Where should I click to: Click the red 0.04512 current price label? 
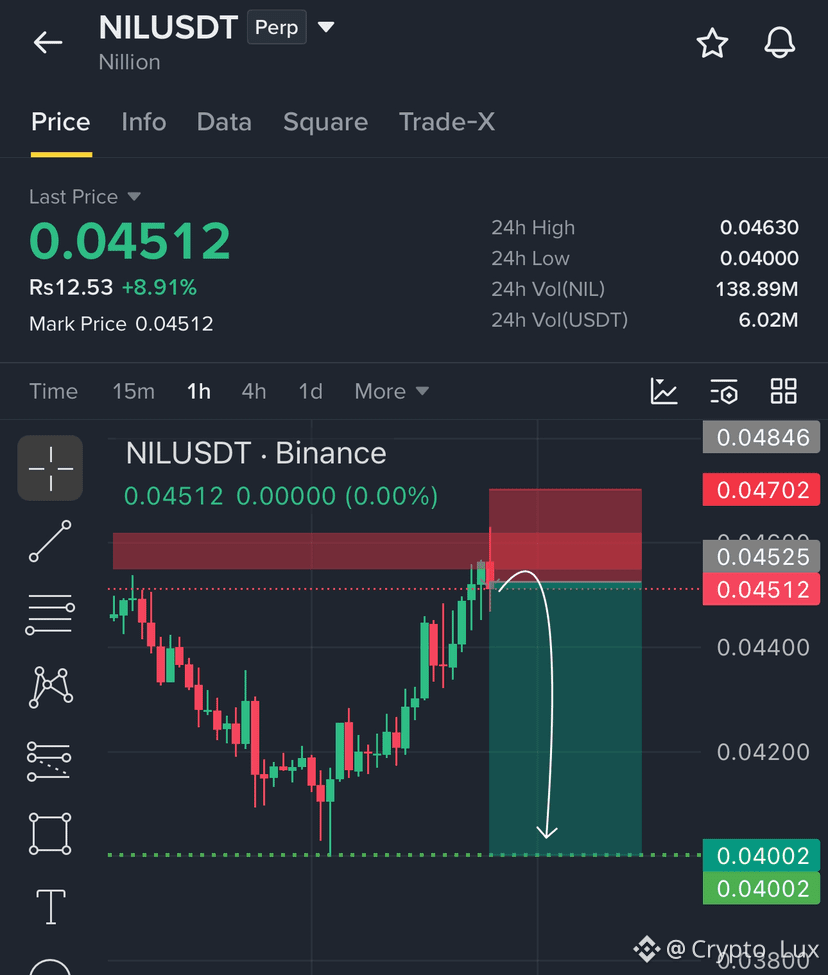761,589
